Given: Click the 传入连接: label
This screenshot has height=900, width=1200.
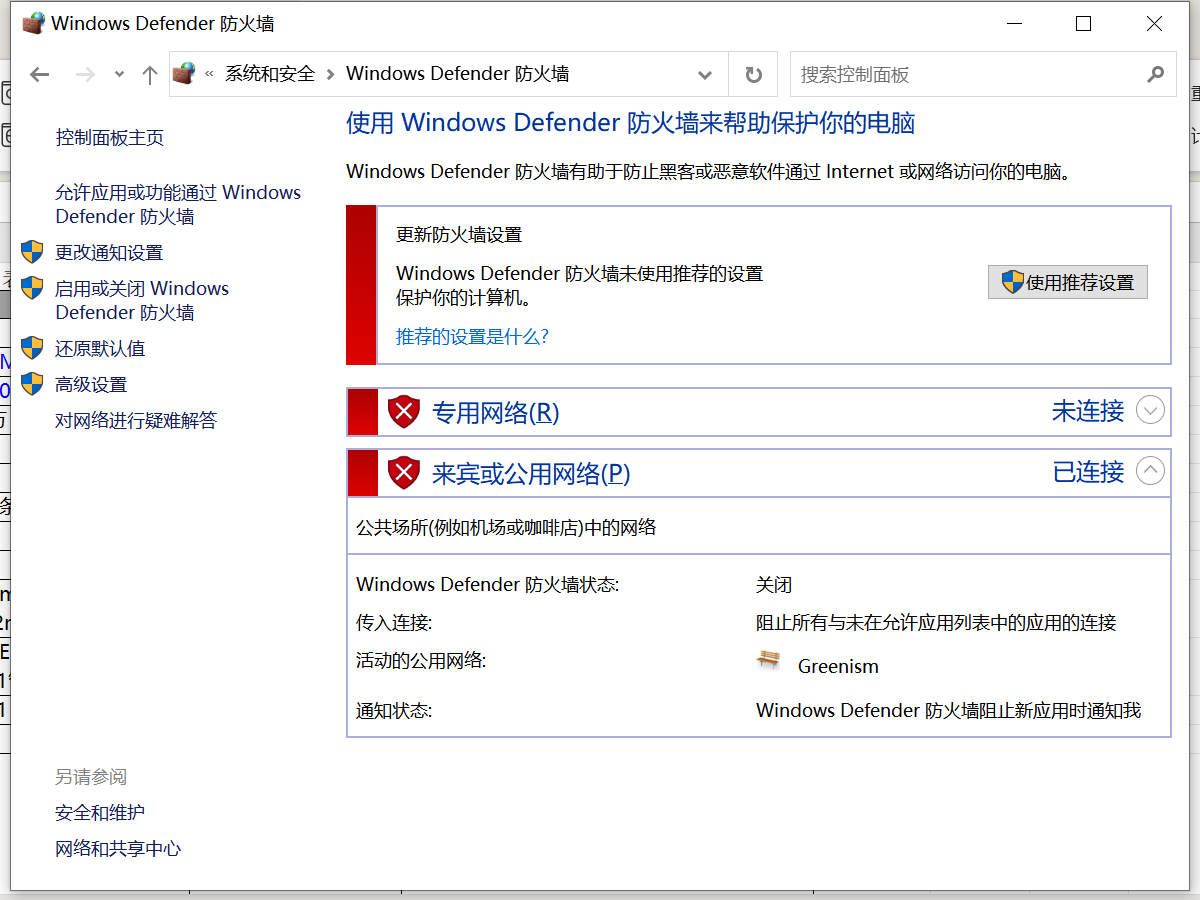Looking at the screenshot, I should tap(394, 623).
